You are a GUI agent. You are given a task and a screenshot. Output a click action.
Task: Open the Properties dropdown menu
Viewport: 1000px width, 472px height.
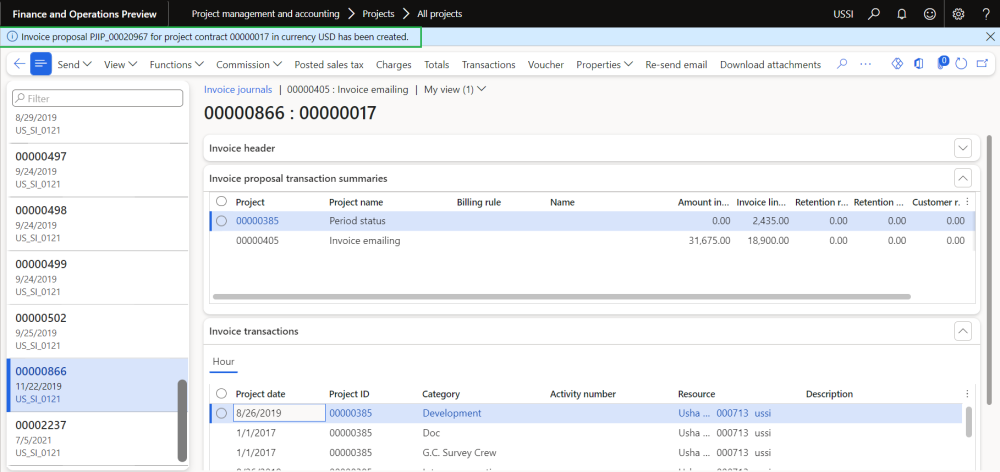tap(604, 64)
